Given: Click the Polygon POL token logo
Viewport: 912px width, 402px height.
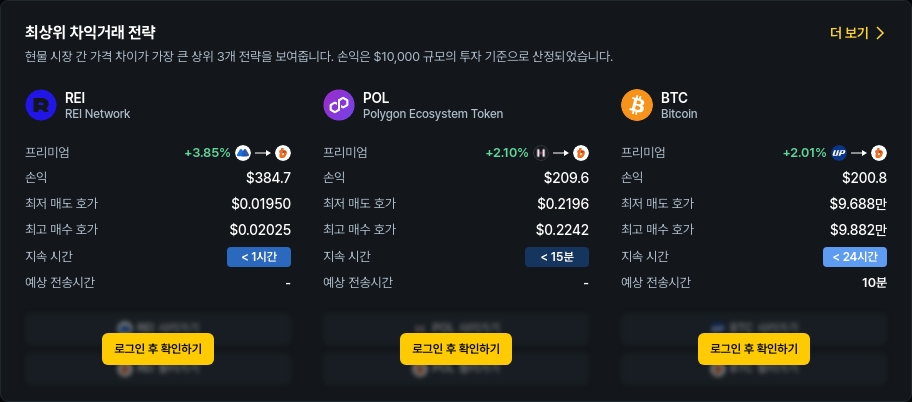Looking at the screenshot, I should click(339, 105).
